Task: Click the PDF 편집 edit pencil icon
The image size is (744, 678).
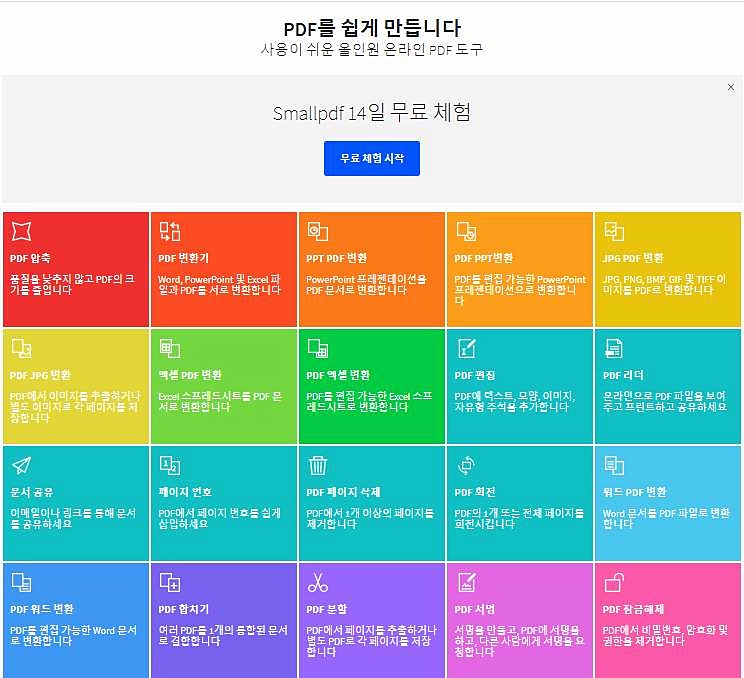Action: tap(466, 348)
